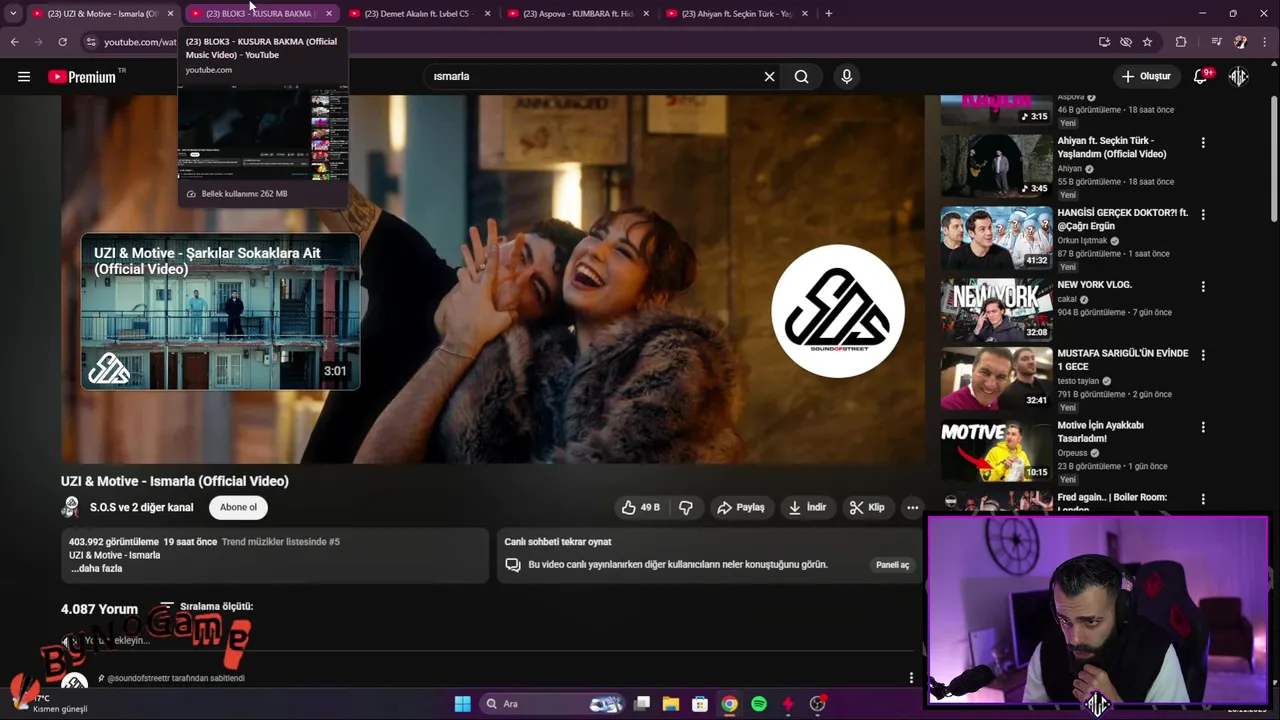
Task: Open the Sıralama ölçütü sort dropdown
Action: point(207,606)
